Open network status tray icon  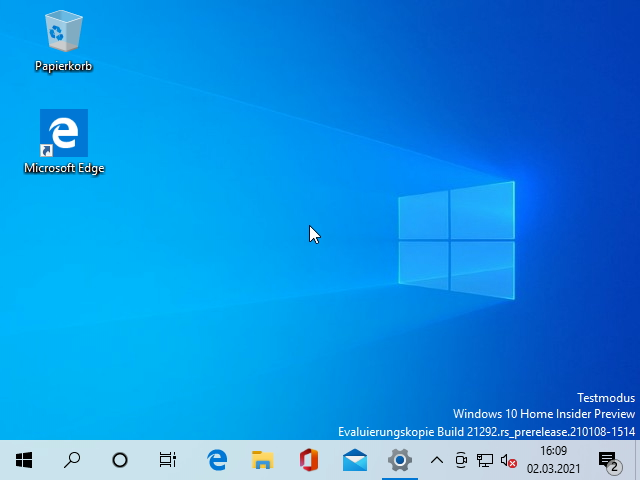pos(485,460)
